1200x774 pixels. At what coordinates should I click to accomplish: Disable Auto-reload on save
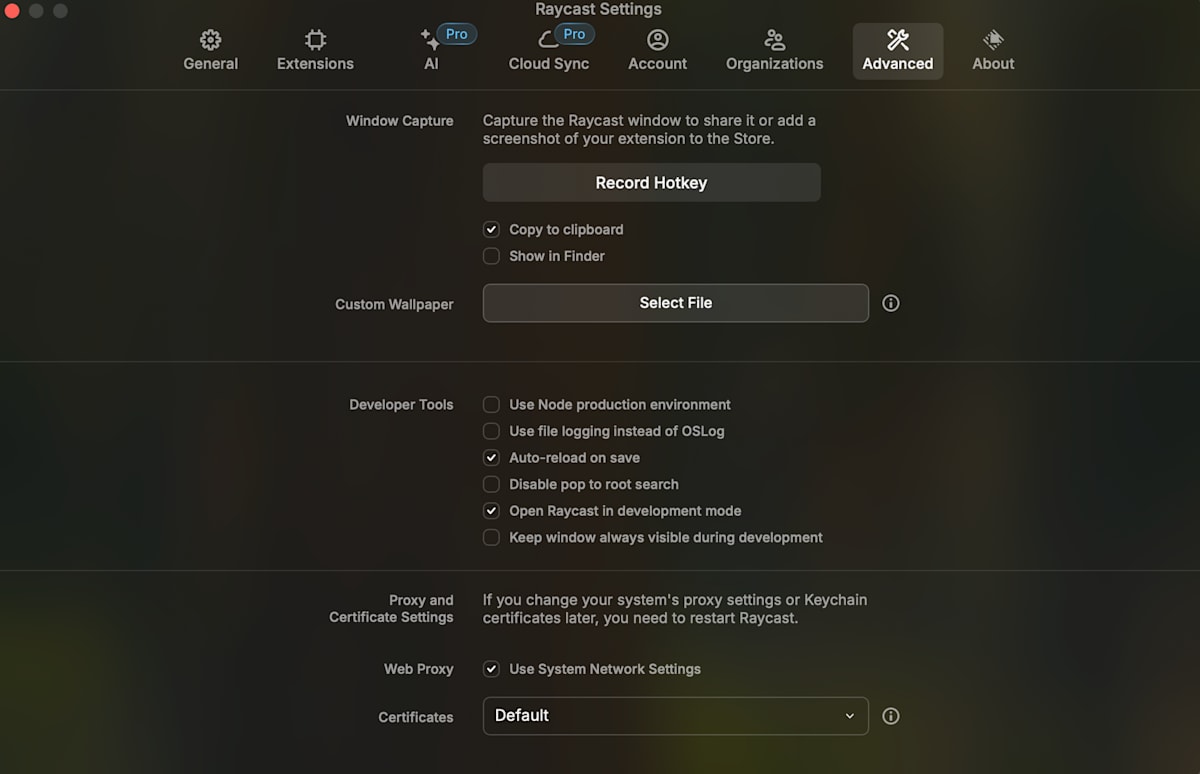pos(491,457)
